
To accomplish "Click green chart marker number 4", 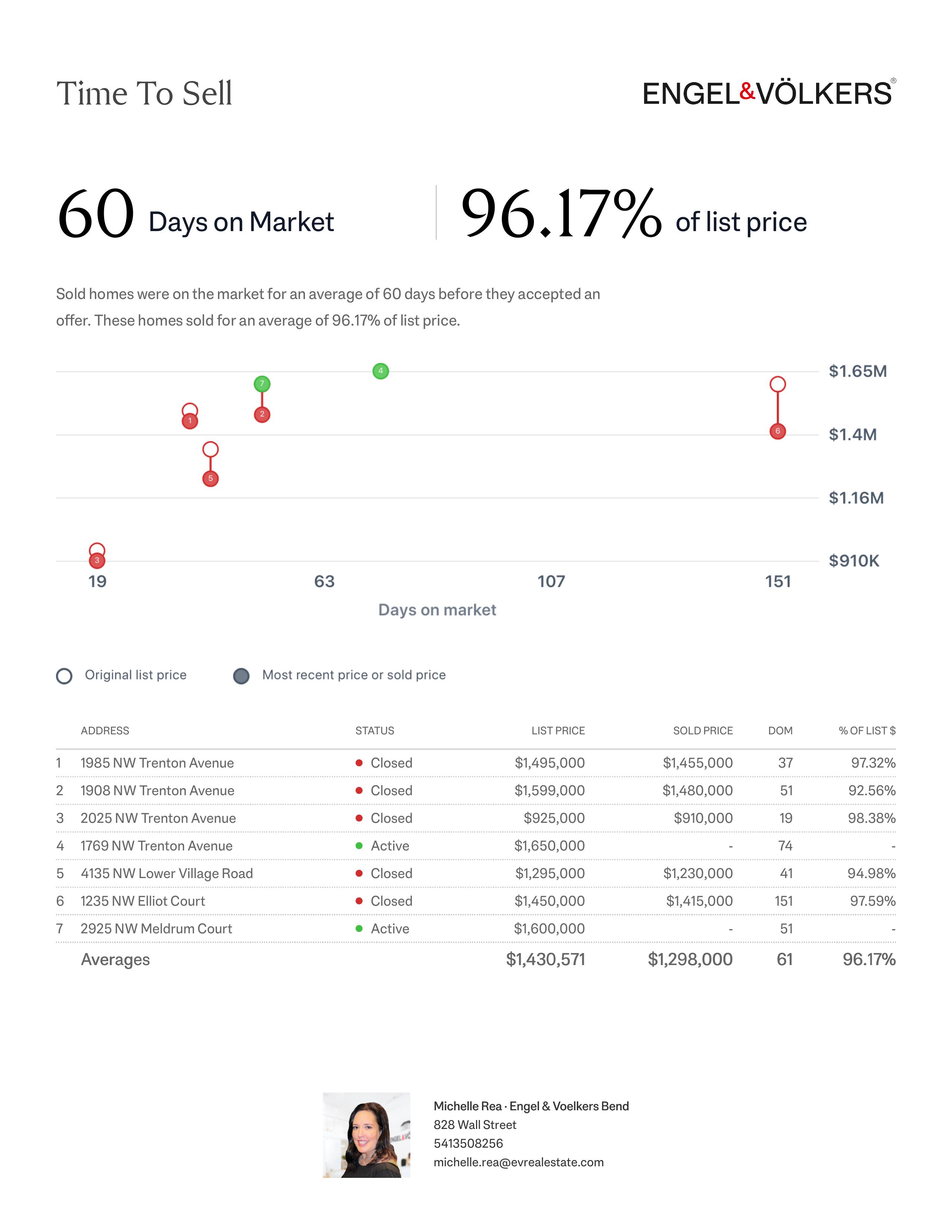I will (x=381, y=371).
